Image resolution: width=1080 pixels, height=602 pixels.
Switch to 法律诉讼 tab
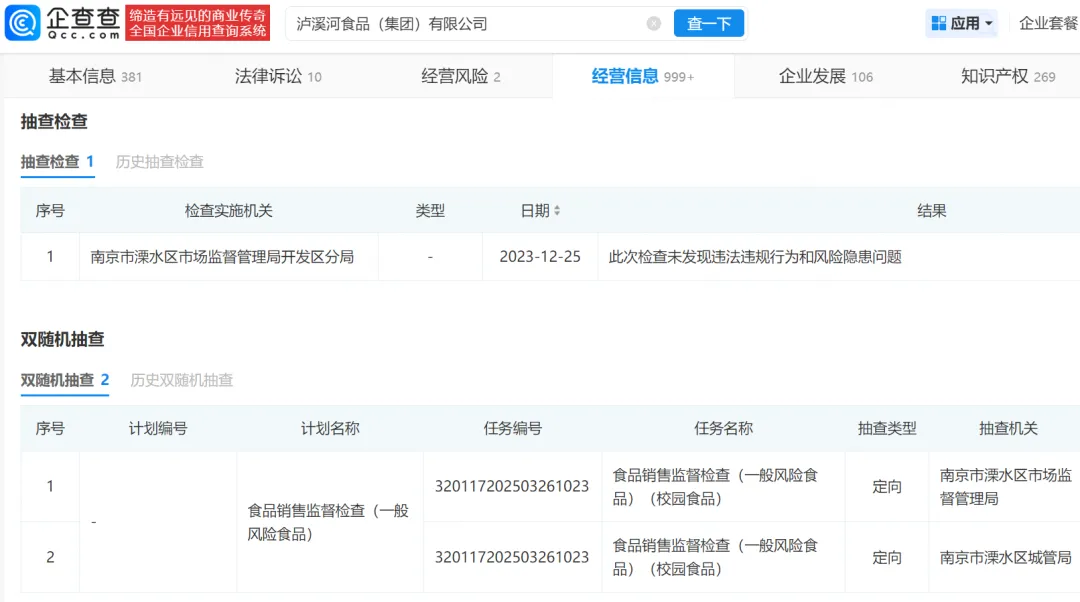point(278,76)
